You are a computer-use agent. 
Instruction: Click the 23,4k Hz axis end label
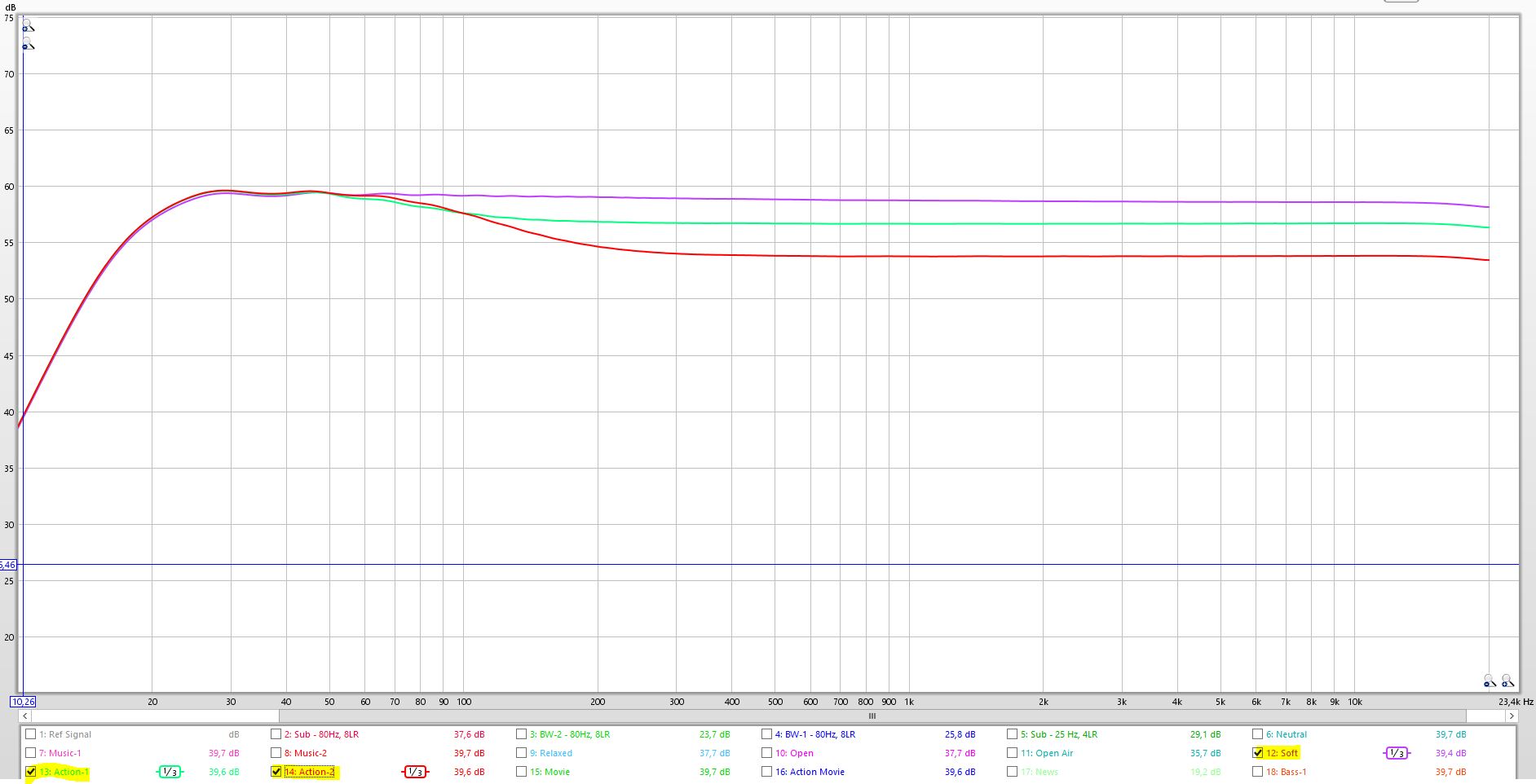pos(1516,702)
